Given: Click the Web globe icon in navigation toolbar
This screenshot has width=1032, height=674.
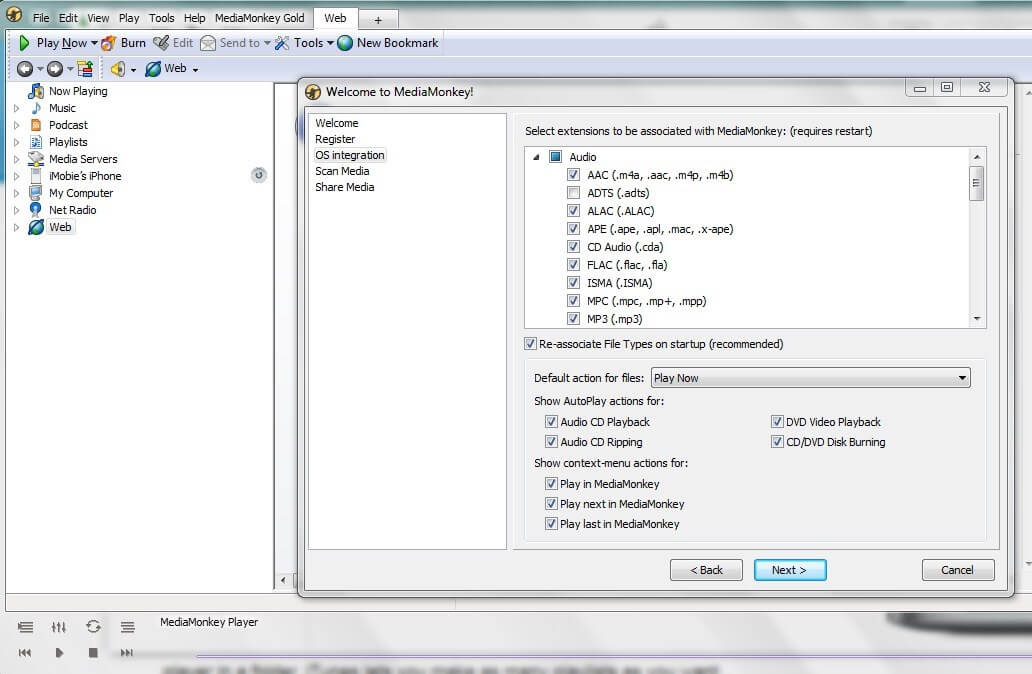Looking at the screenshot, I should point(153,68).
